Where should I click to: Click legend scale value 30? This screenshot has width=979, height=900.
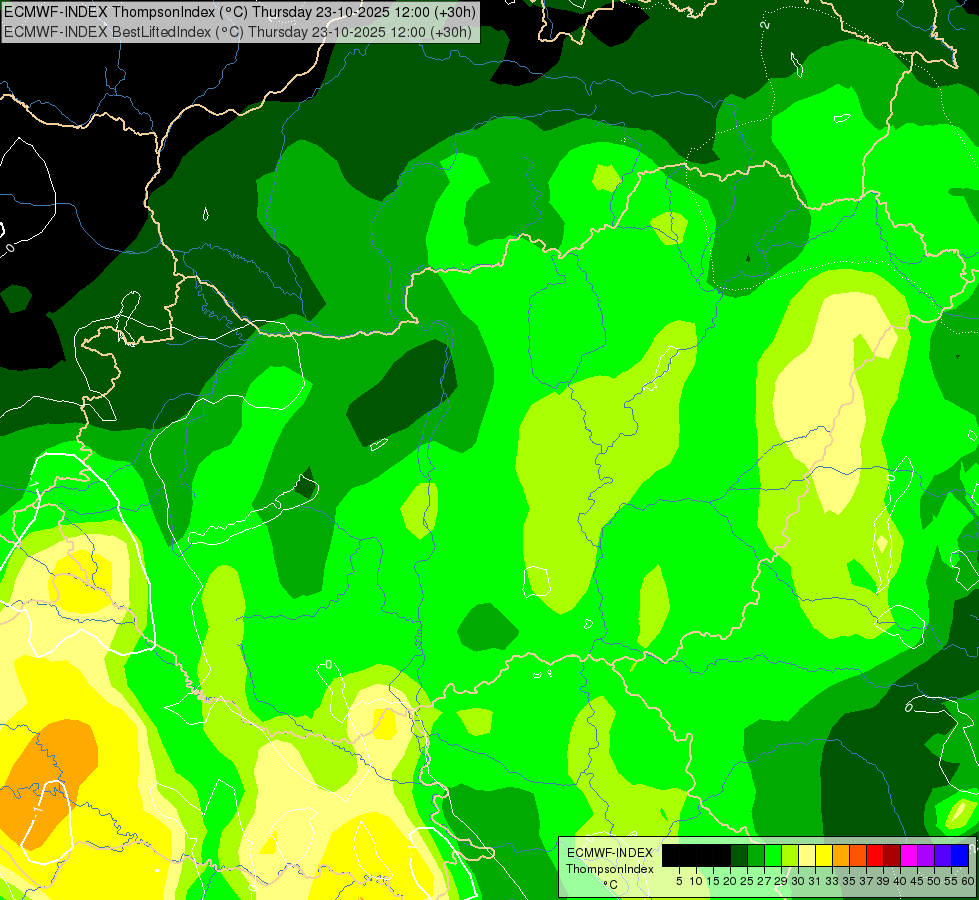click(799, 881)
